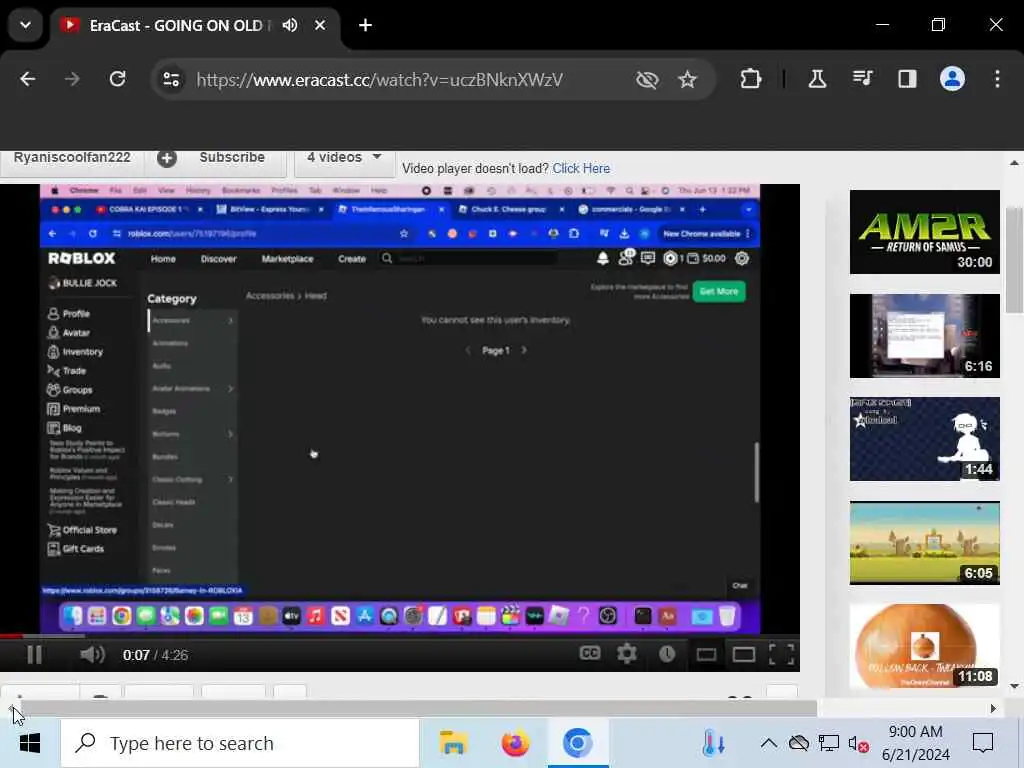Click the right arrow of horizontal scrollbar

[x=993, y=708]
